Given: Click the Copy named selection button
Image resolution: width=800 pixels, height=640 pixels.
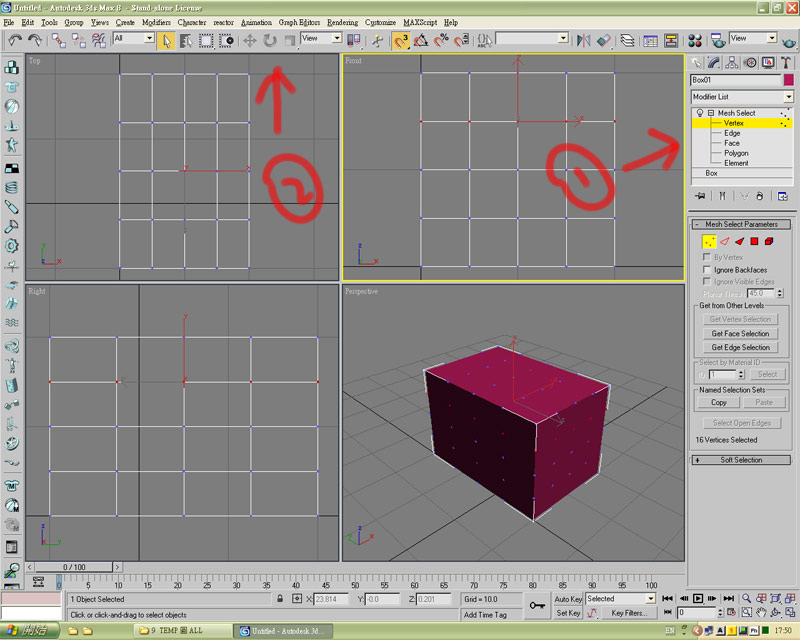Looking at the screenshot, I should [x=718, y=402].
